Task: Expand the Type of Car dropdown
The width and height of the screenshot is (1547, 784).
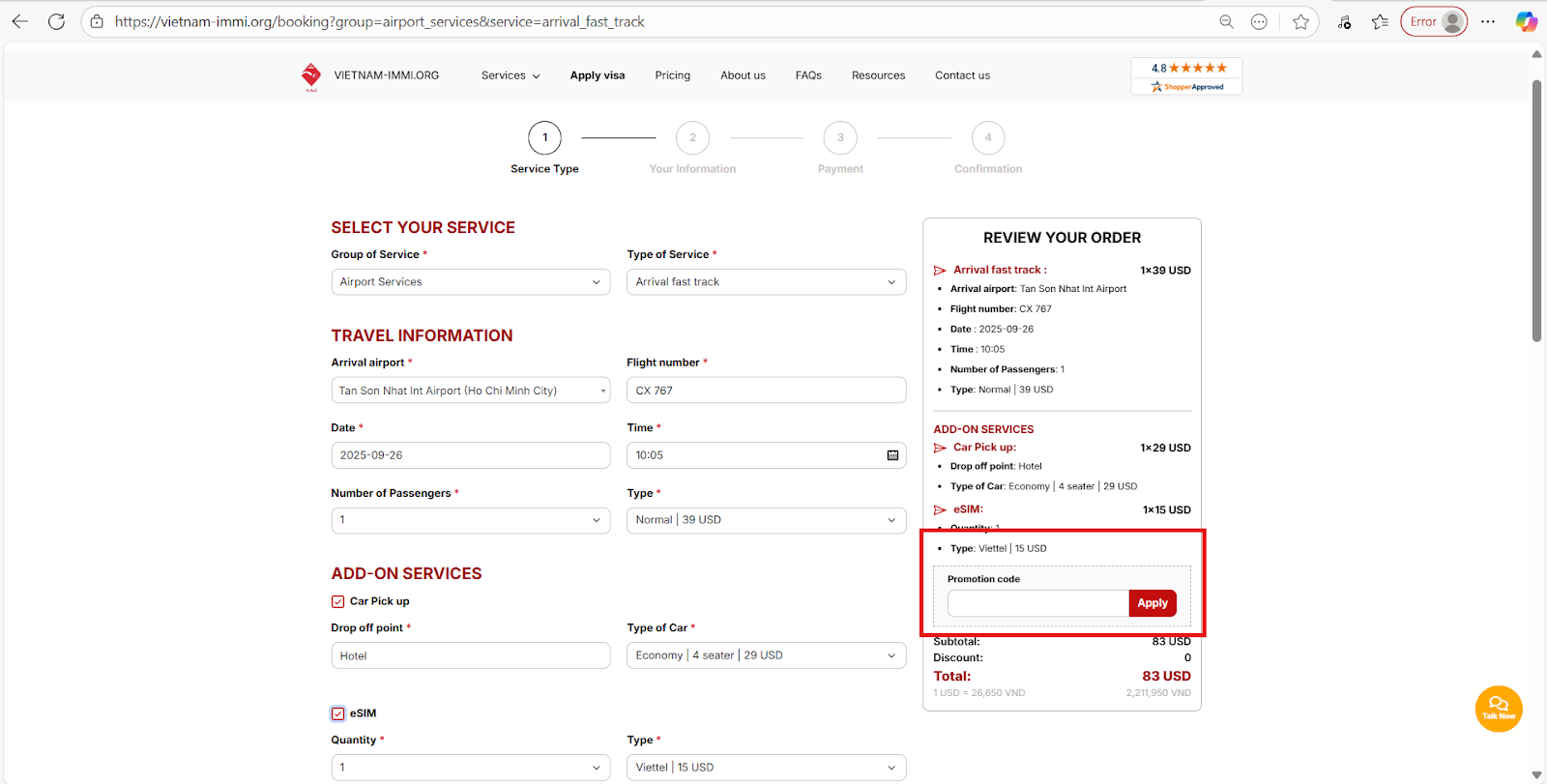Action: click(x=766, y=655)
